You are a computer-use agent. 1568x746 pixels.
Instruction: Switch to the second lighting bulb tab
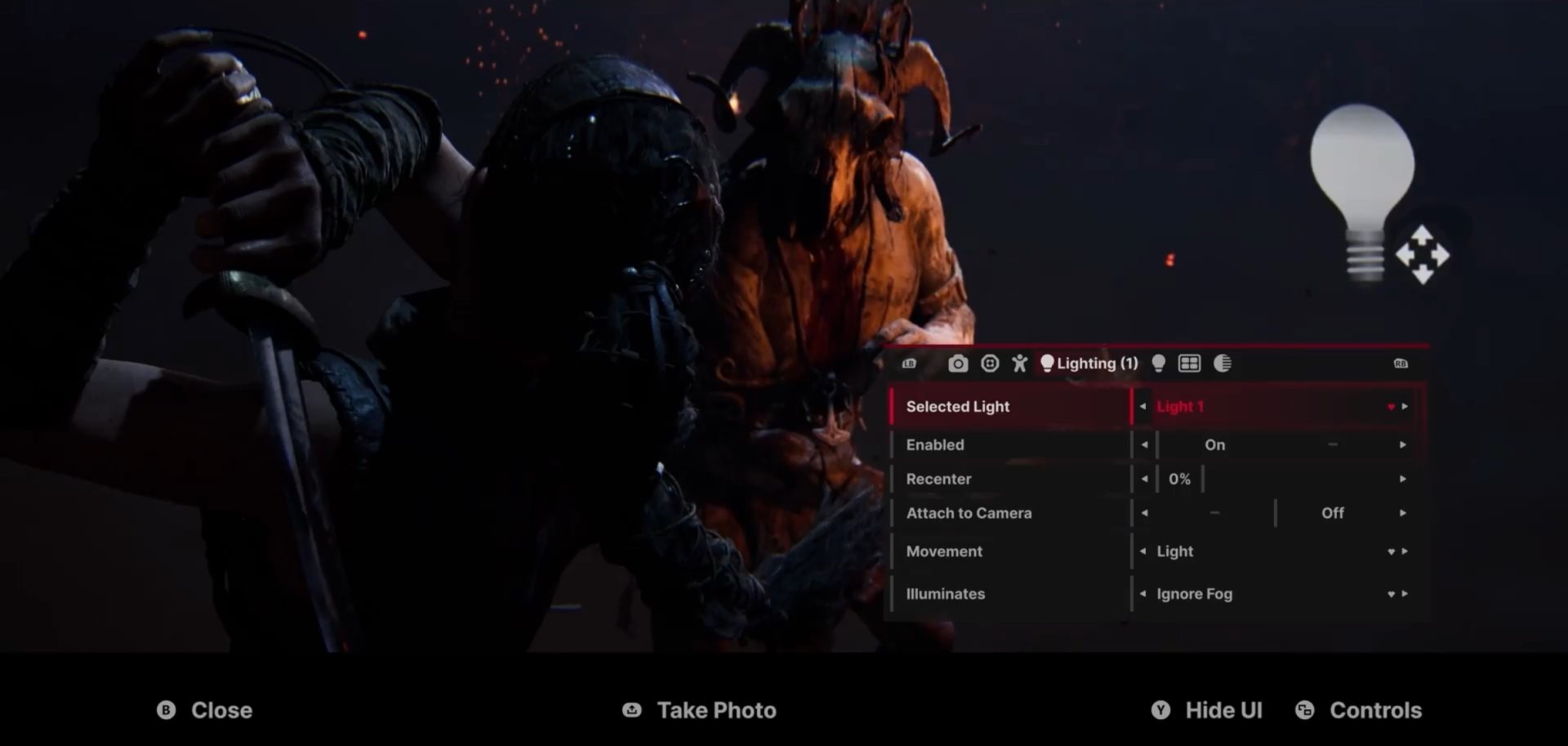click(x=1158, y=364)
